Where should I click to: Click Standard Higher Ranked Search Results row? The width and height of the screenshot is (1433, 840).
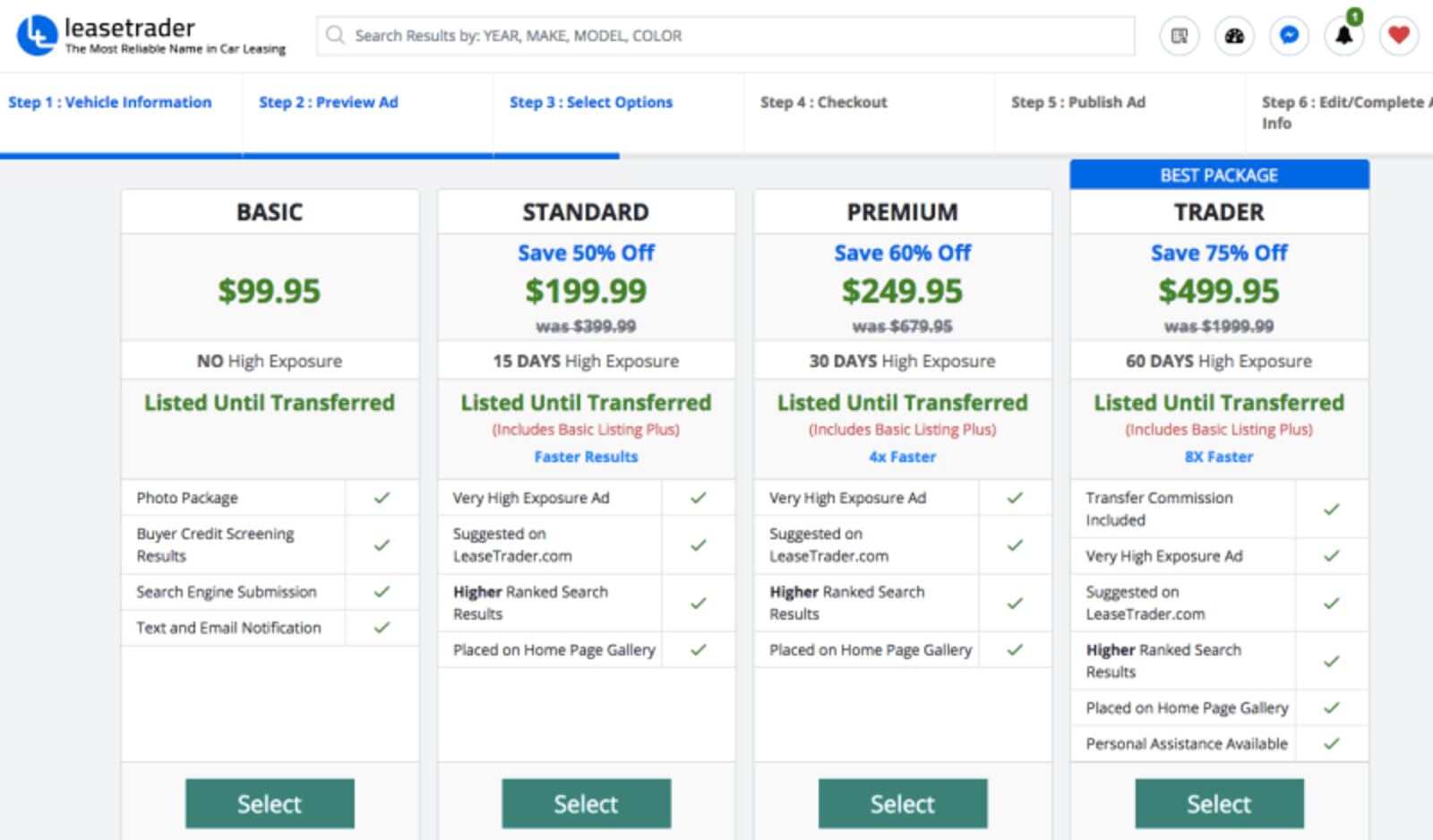click(x=586, y=603)
